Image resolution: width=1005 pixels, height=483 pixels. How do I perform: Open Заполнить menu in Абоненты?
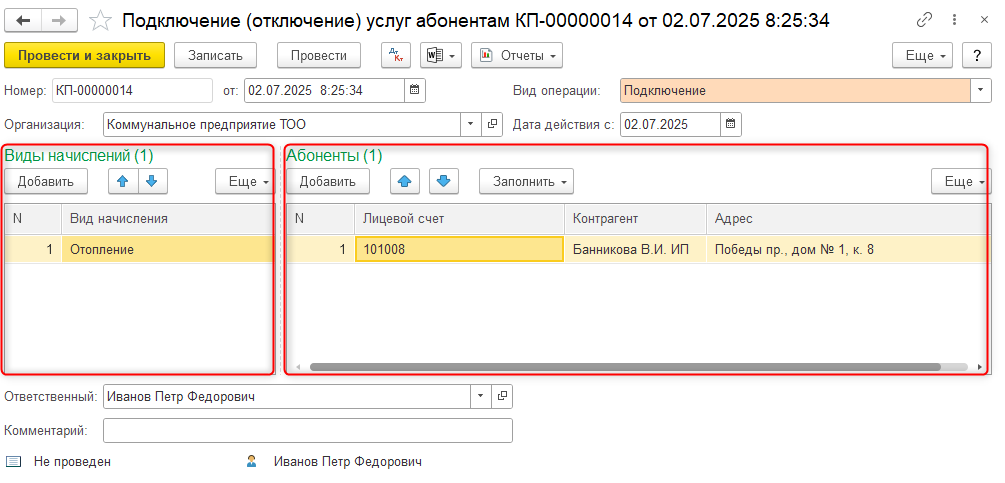[x=526, y=181]
